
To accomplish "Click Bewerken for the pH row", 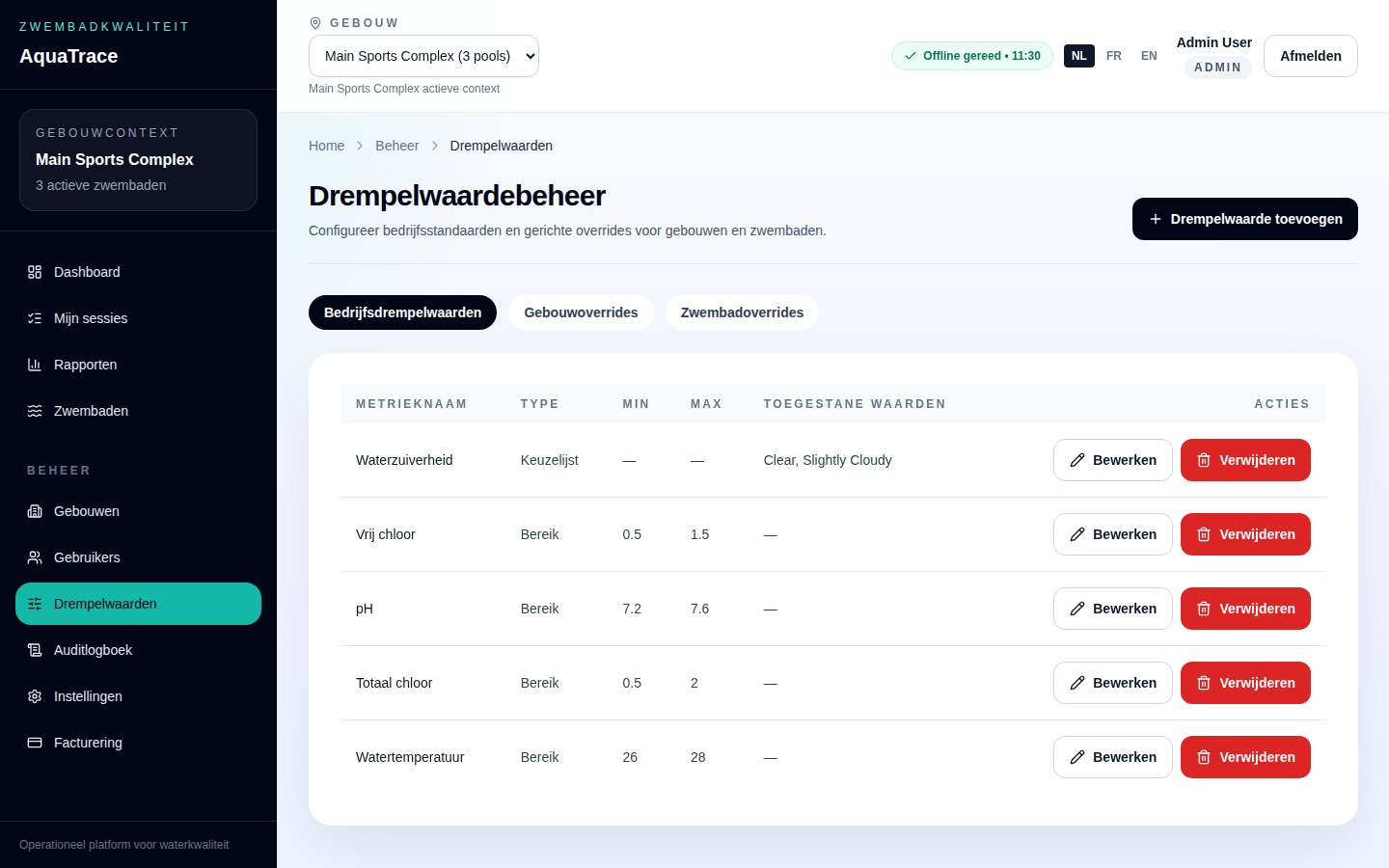I will (1112, 609).
